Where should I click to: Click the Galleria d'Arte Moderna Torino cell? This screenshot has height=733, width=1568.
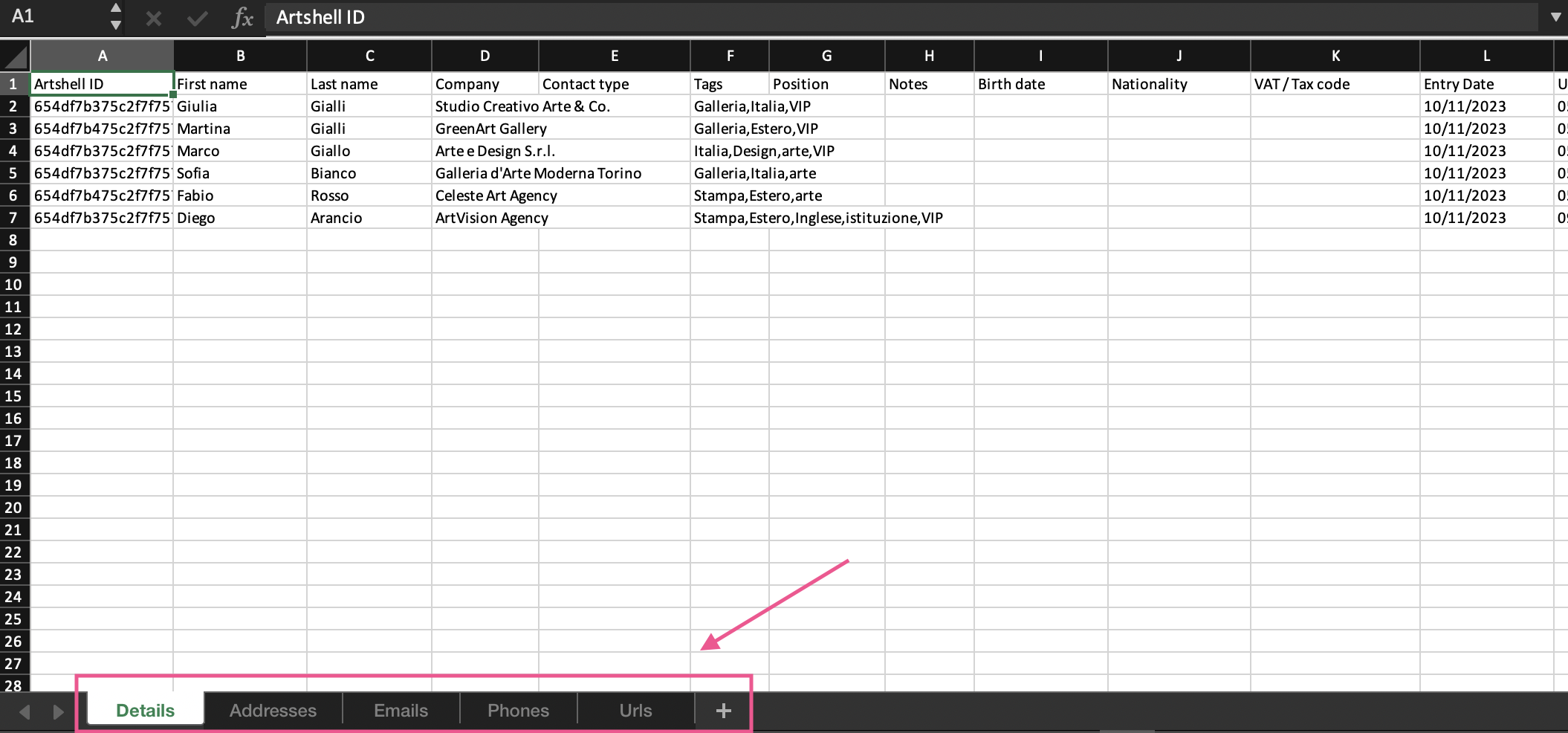[485, 173]
